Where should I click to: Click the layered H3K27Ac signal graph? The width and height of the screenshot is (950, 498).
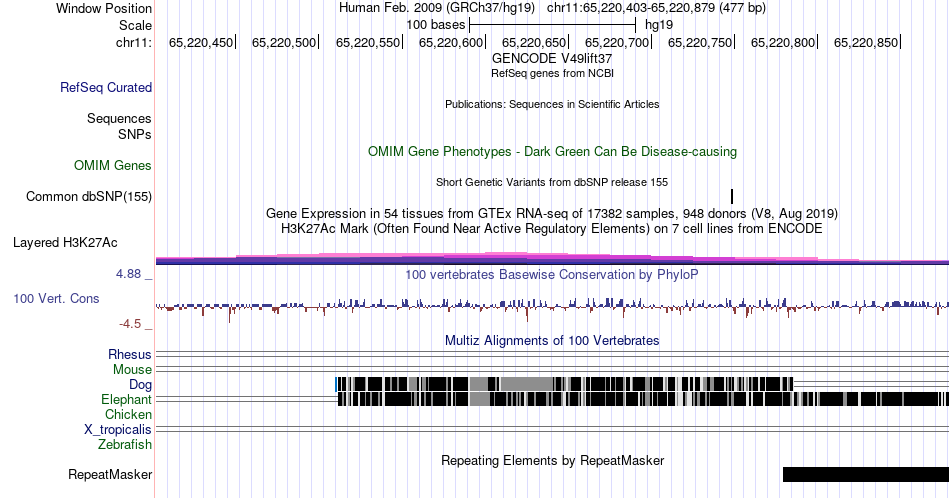coord(552,259)
